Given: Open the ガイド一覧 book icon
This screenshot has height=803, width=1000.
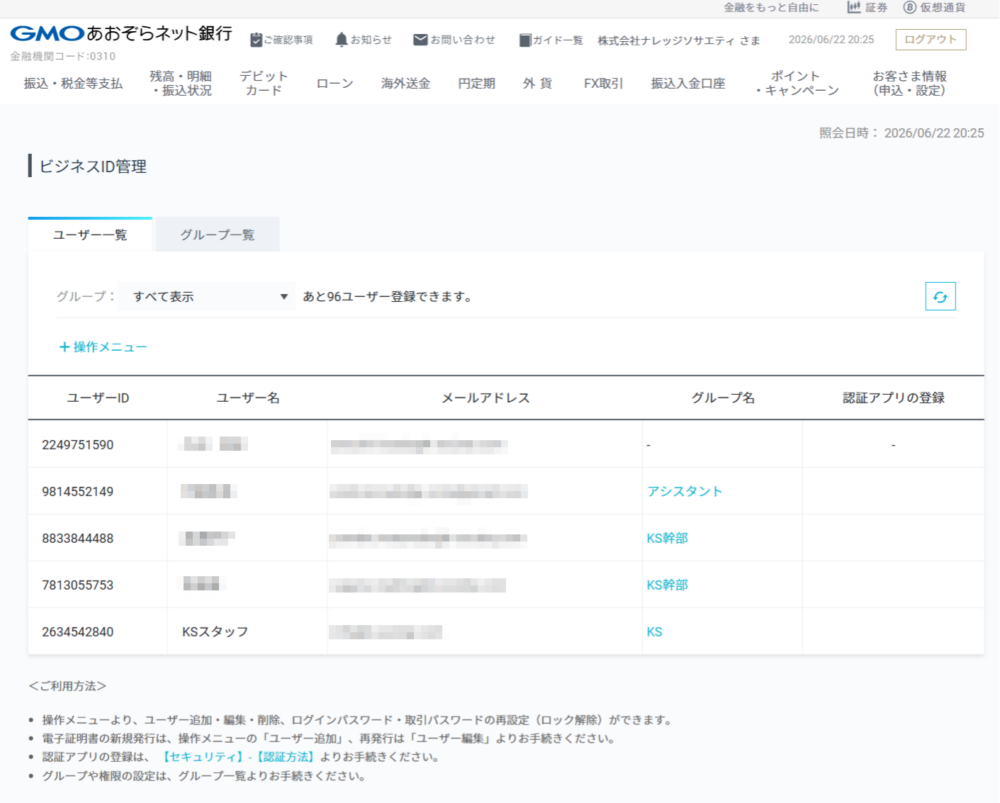Looking at the screenshot, I should (x=525, y=40).
